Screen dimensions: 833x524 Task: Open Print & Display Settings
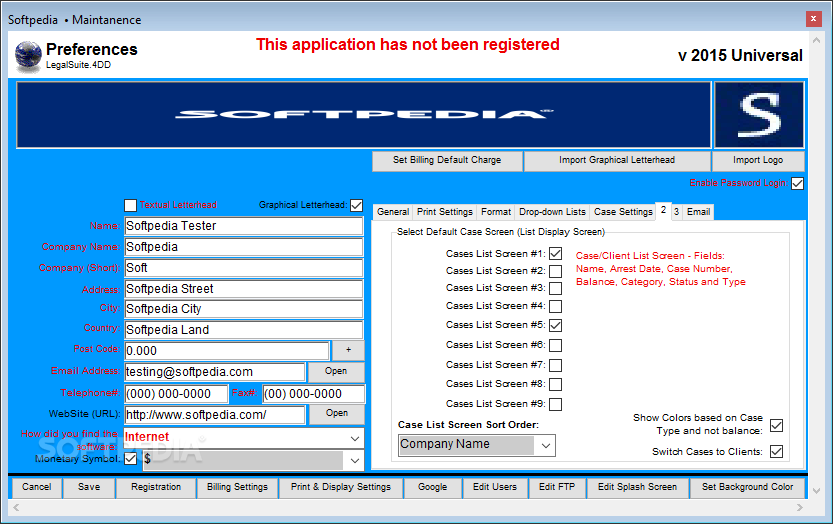click(341, 487)
